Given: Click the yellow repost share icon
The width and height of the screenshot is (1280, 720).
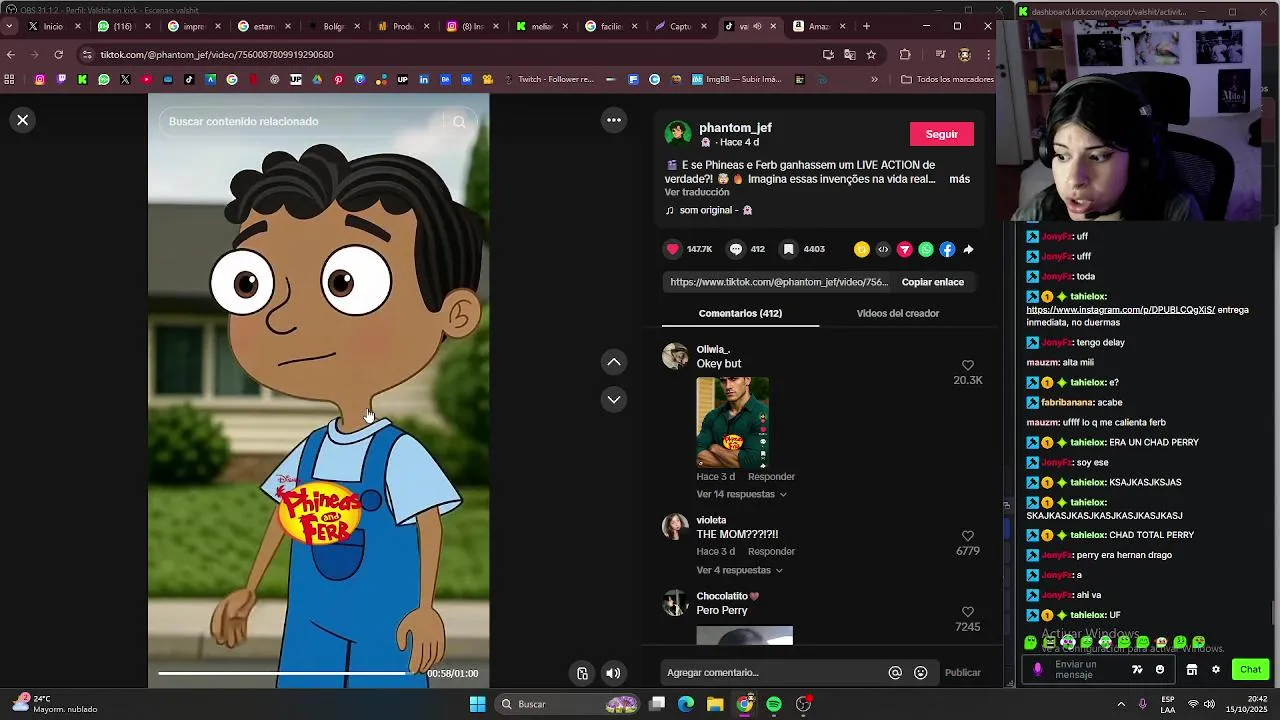Looking at the screenshot, I should pyautogui.click(x=862, y=249).
